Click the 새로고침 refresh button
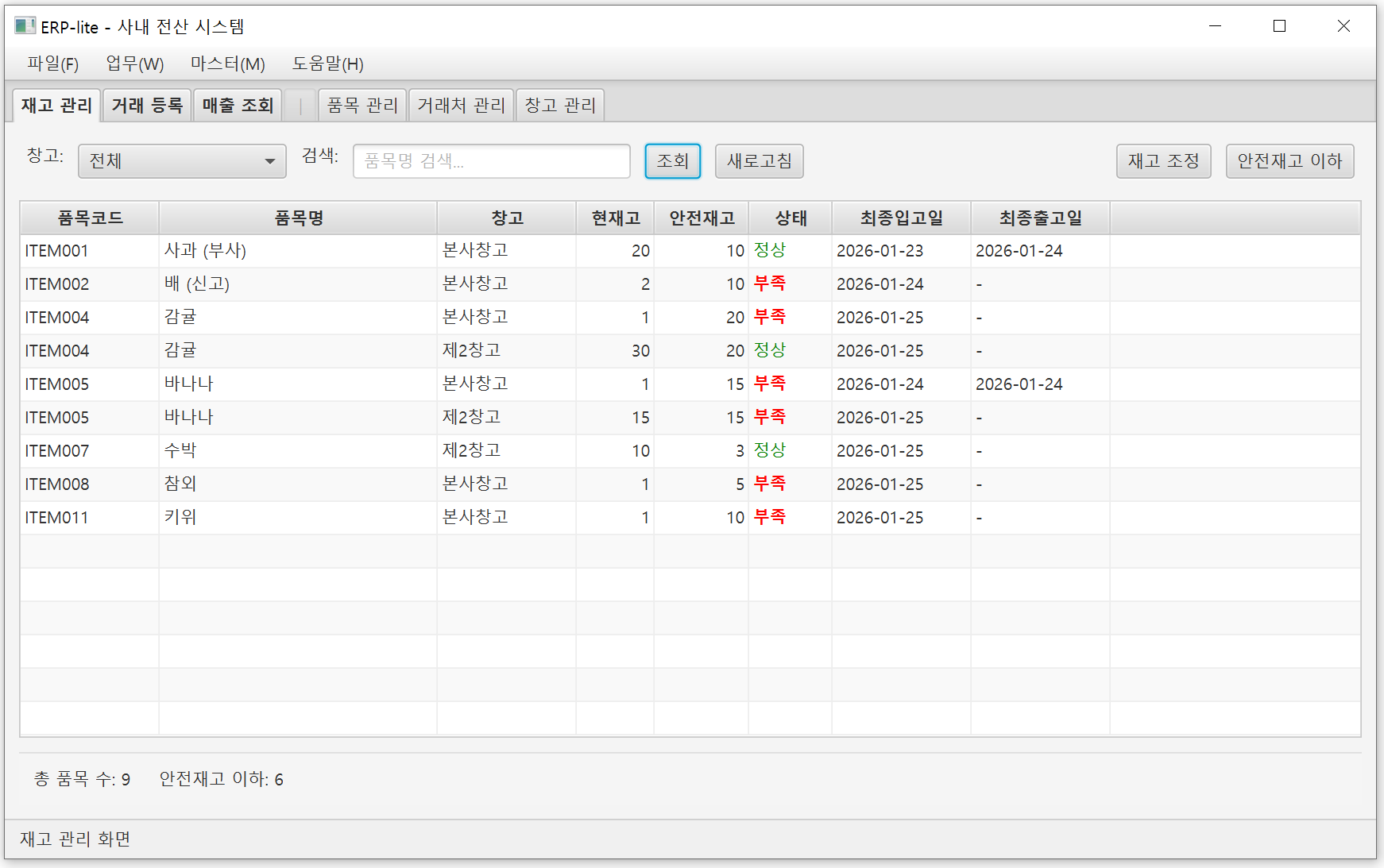1384x868 pixels. 759,161
